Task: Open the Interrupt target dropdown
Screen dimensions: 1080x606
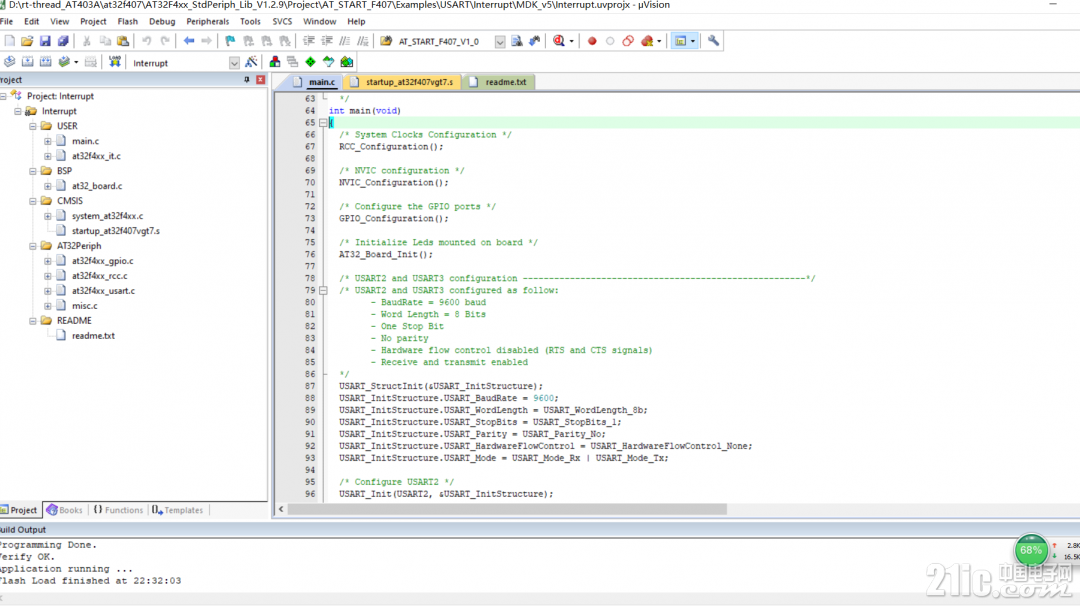Action: point(234,63)
